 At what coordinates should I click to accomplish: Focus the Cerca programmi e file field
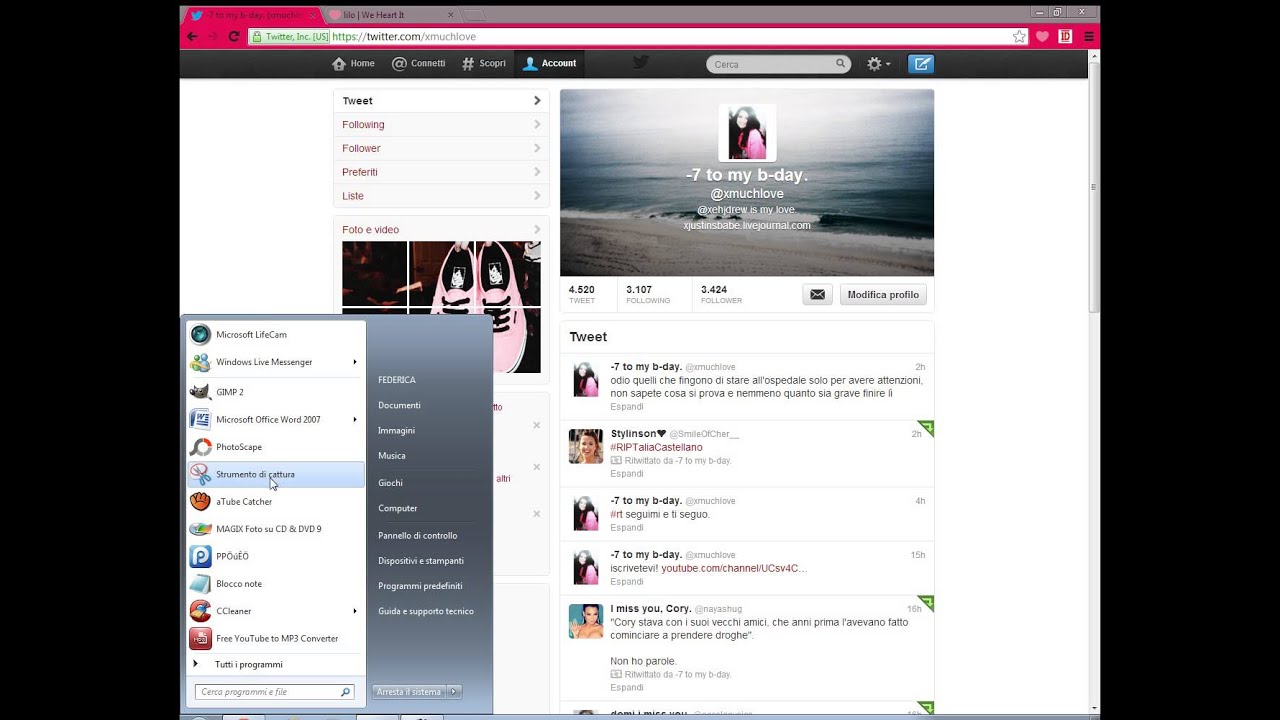click(x=275, y=692)
